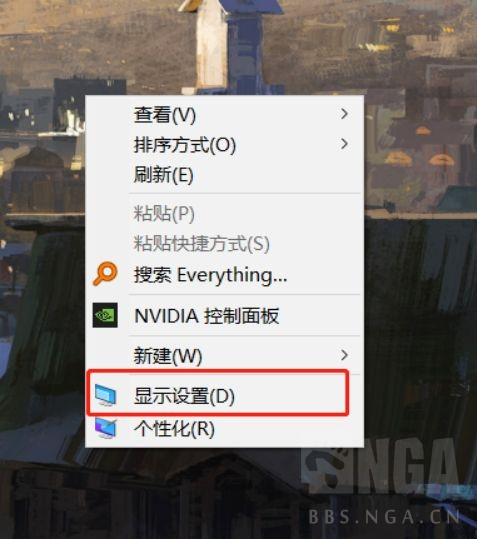Viewport: 477px width, 539px height.
Task: Expand the 排序方式(O) submenu arrow
Action: pos(344,144)
